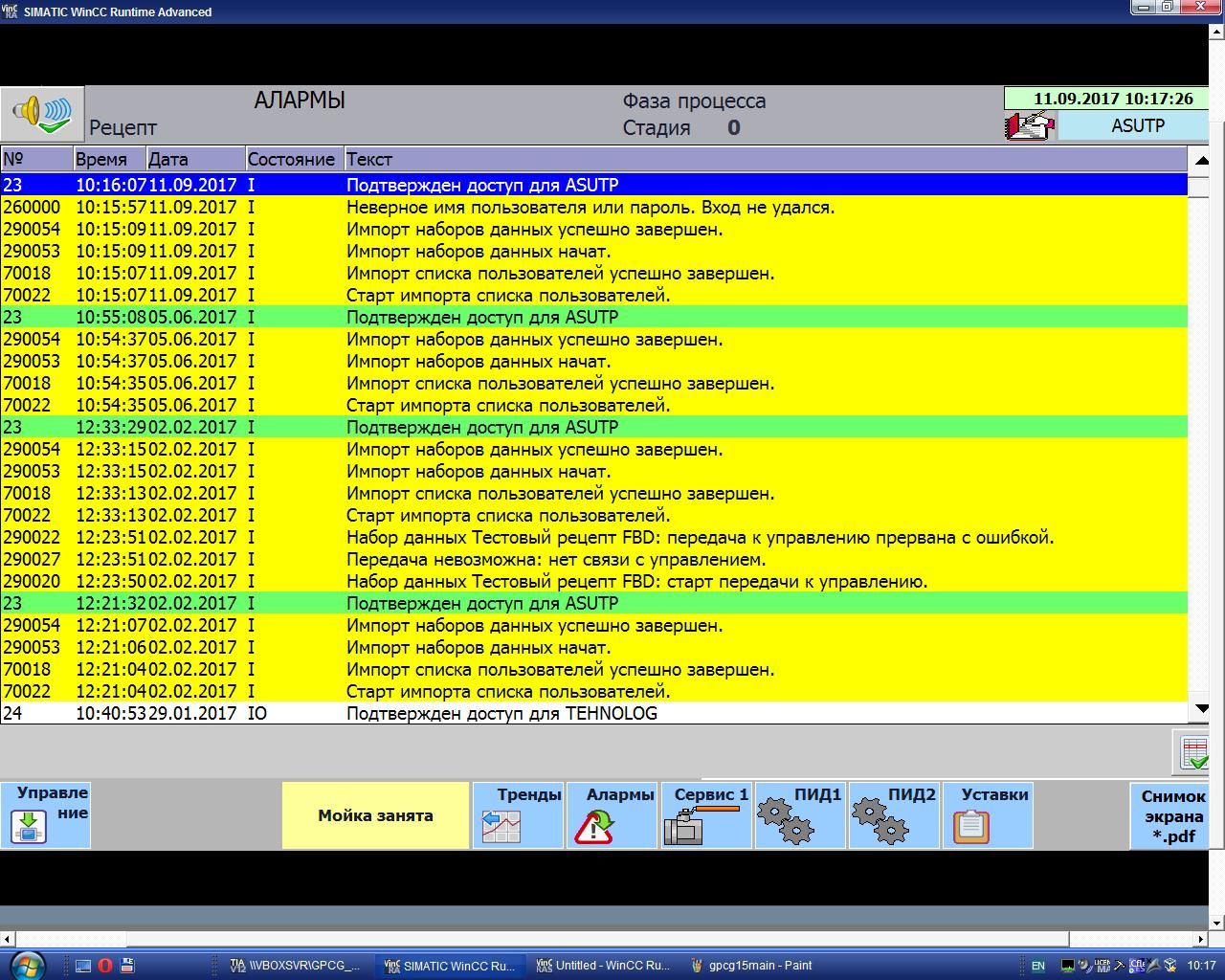The image size is (1225, 980).
Task: Select the failed login alarm row 260000
Action: 574,208
